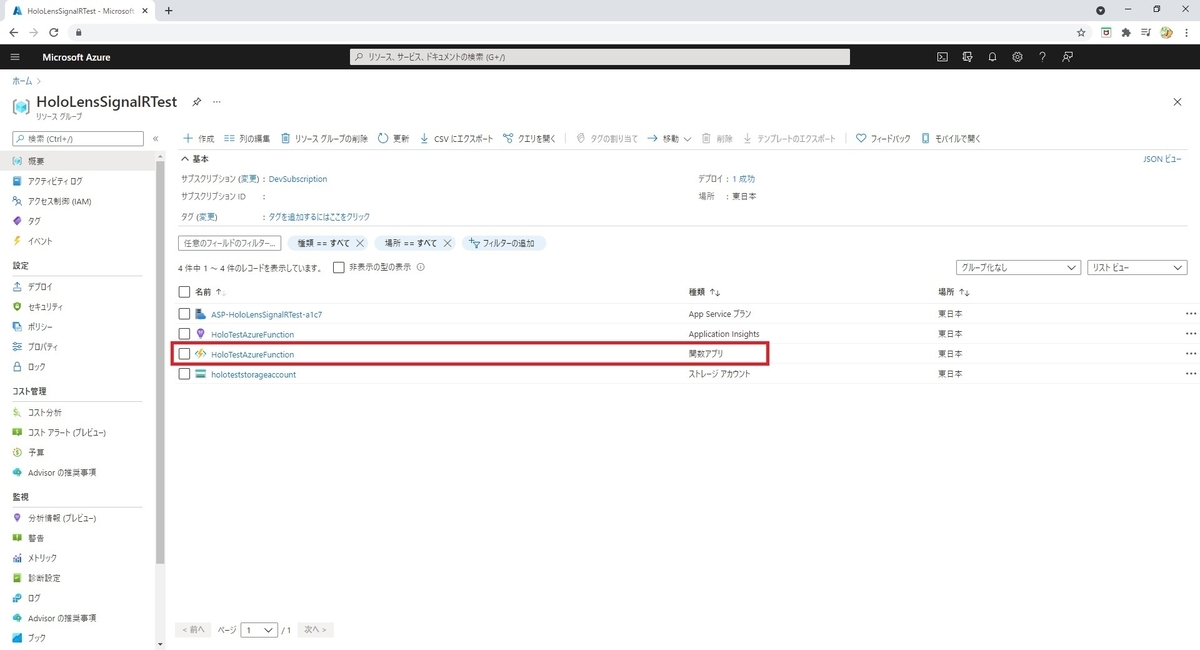Open the Cloud Shell icon
Screen dimensions: 1200x650
(942, 57)
